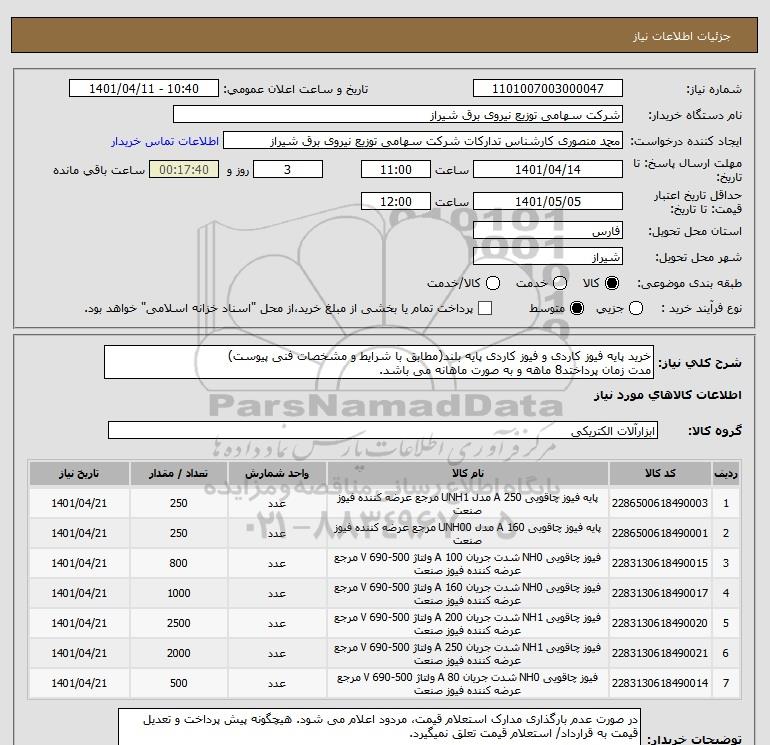Image resolution: width=770 pixels, height=745 pixels.
Task: Click product code 2283130618490020
Action: (x=660, y=623)
